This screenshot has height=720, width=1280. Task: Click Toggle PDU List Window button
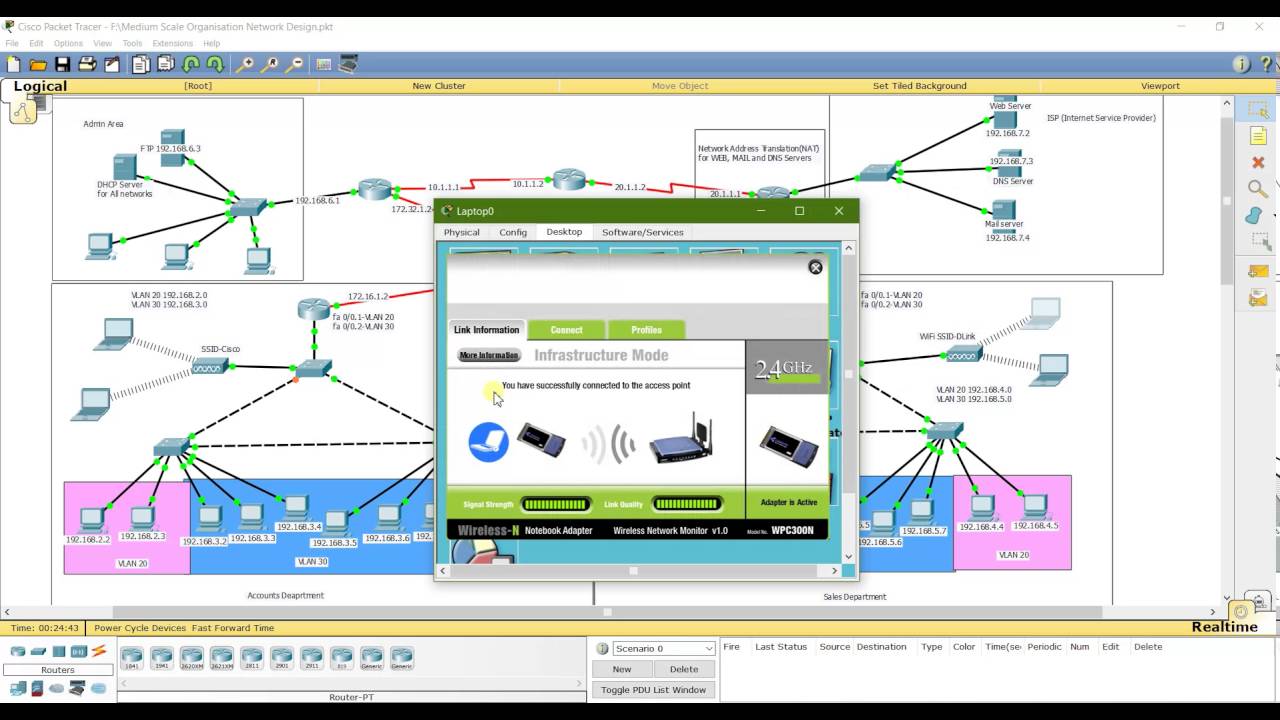(x=653, y=690)
